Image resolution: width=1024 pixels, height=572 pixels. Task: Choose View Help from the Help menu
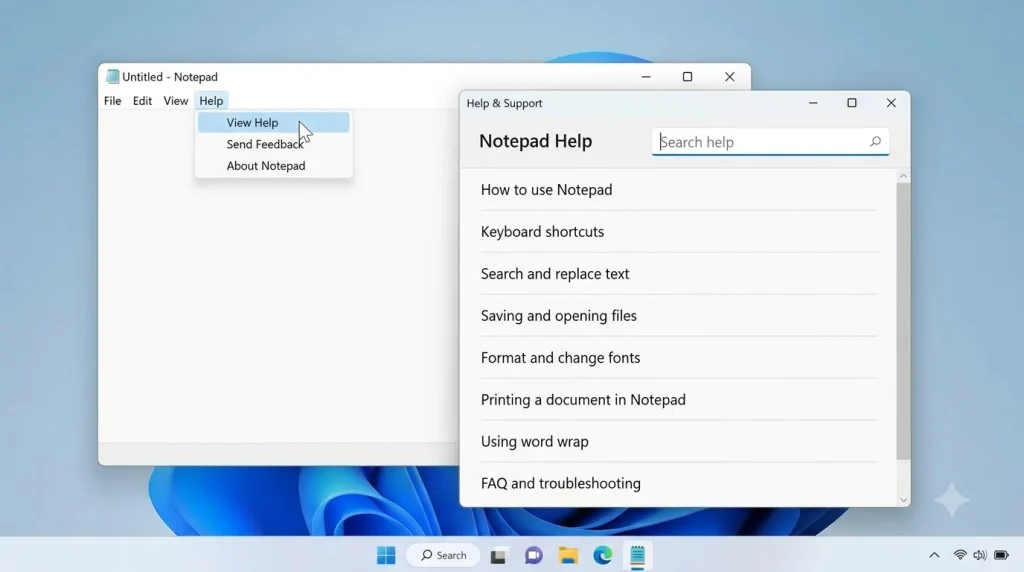coord(274,122)
